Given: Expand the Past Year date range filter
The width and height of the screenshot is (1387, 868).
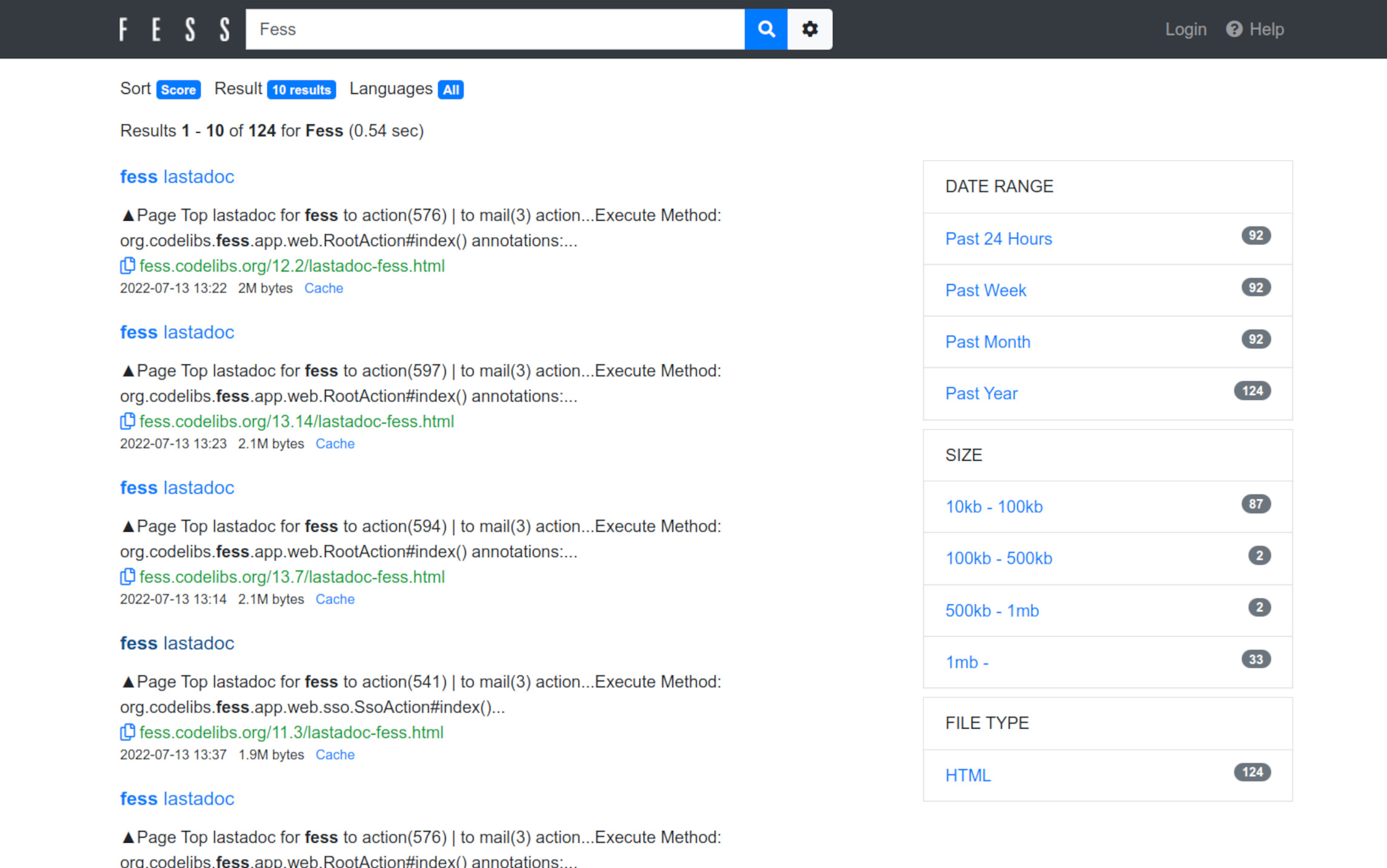Looking at the screenshot, I should point(982,393).
